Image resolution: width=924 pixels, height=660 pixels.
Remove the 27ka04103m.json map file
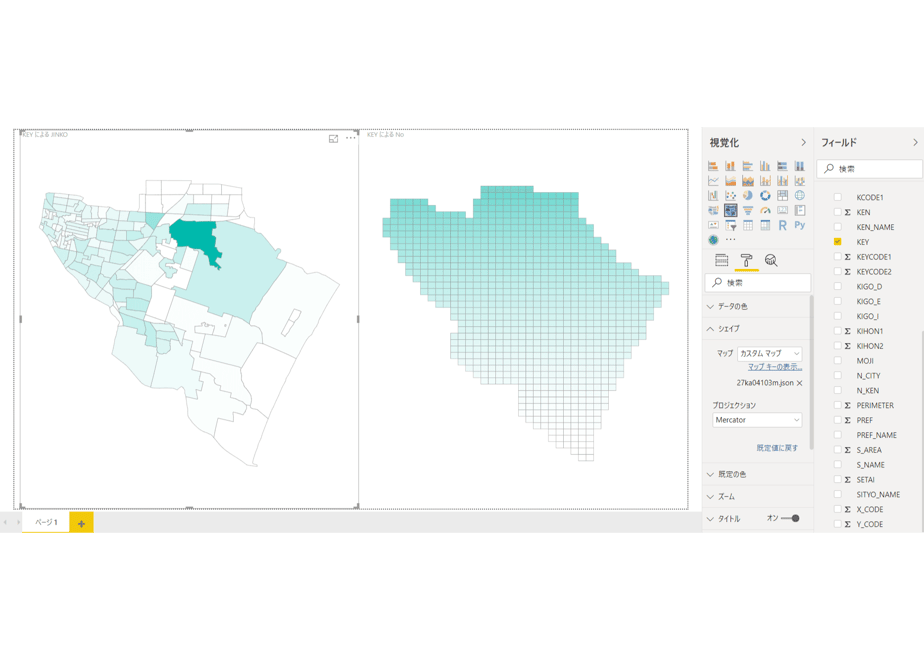pos(800,383)
